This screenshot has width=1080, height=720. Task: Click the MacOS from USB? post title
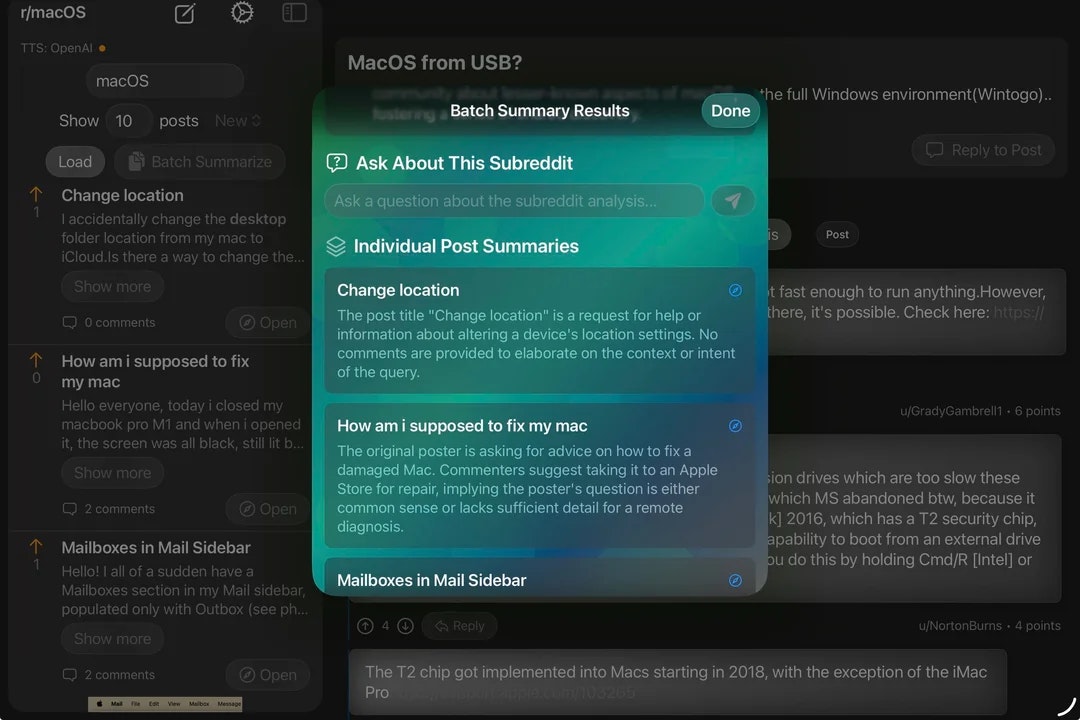[x=435, y=63]
